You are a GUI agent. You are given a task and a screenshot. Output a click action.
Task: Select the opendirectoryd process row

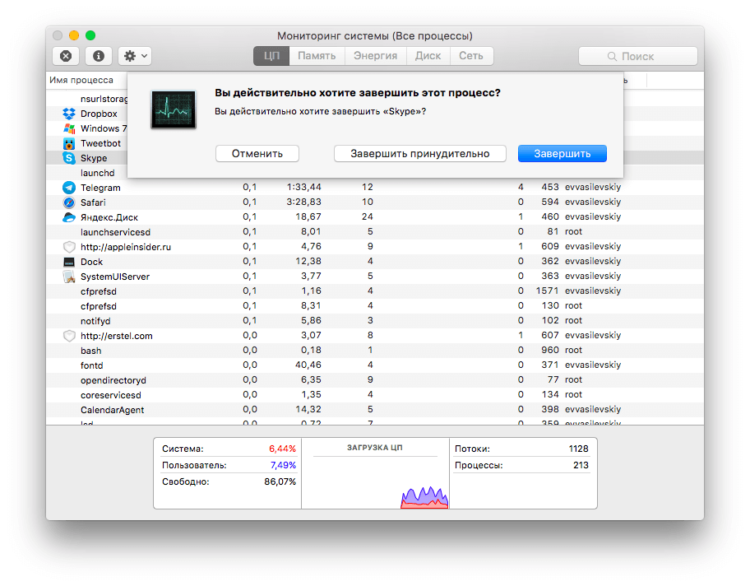tap(375, 380)
